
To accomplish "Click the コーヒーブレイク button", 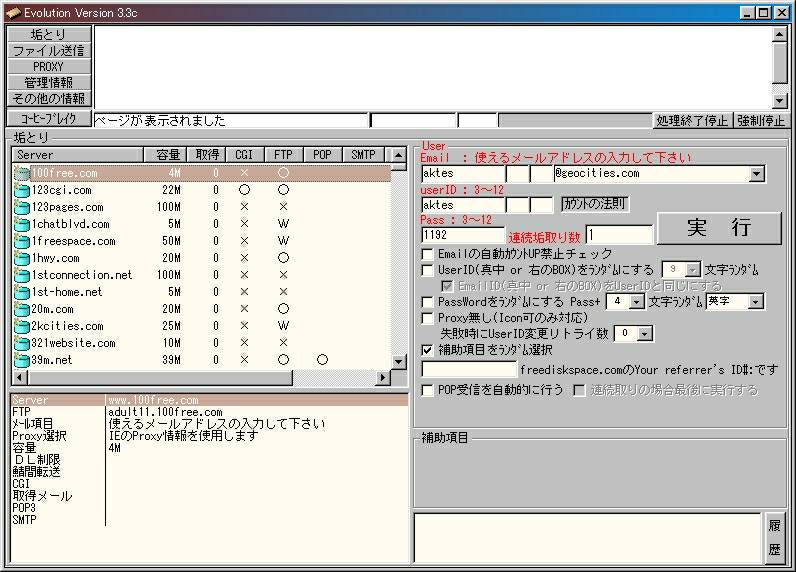I will point(49,119).
